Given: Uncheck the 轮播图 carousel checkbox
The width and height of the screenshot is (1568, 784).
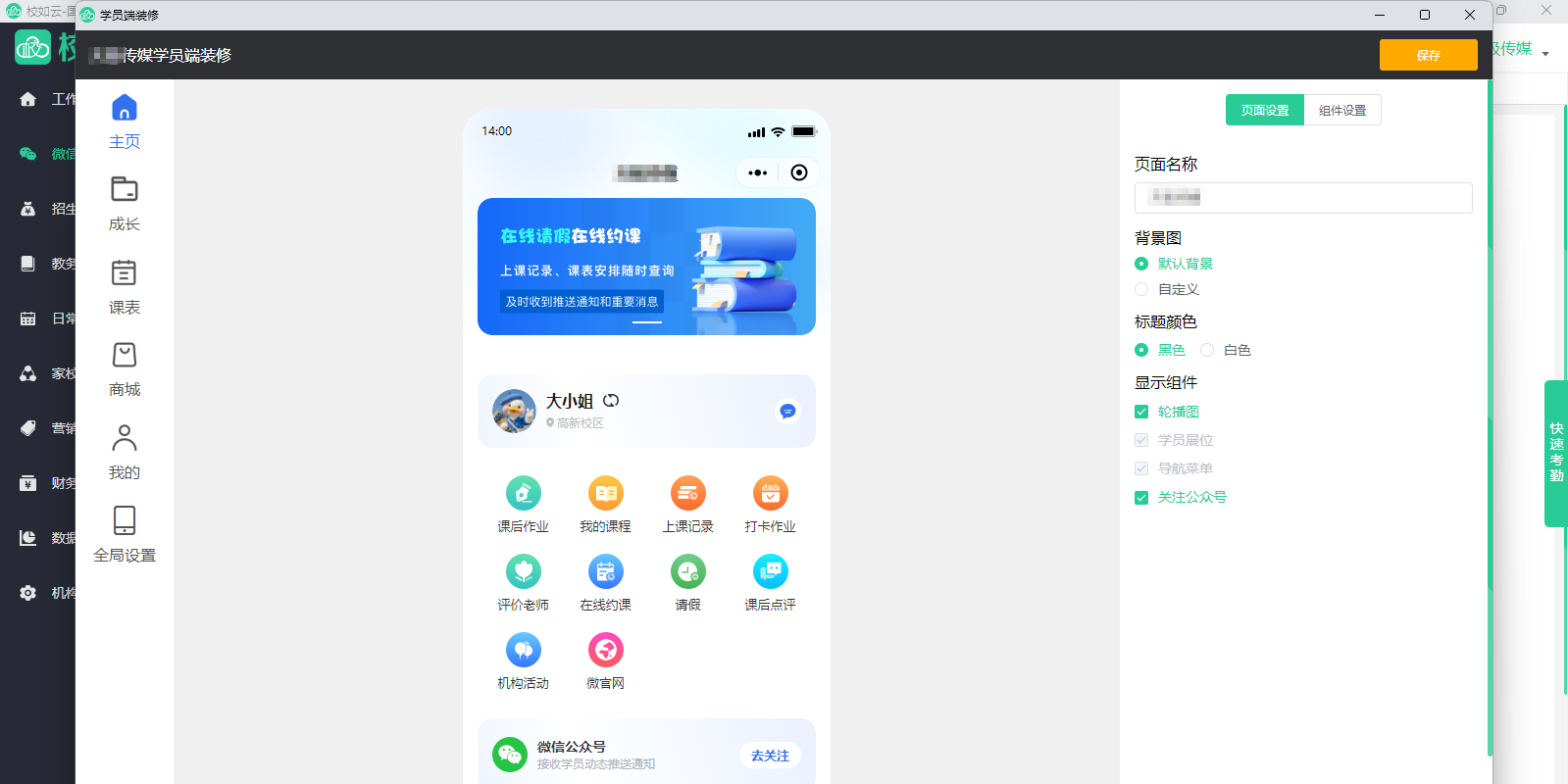Looking at the screenshot, I should [x=1141, y=412].
